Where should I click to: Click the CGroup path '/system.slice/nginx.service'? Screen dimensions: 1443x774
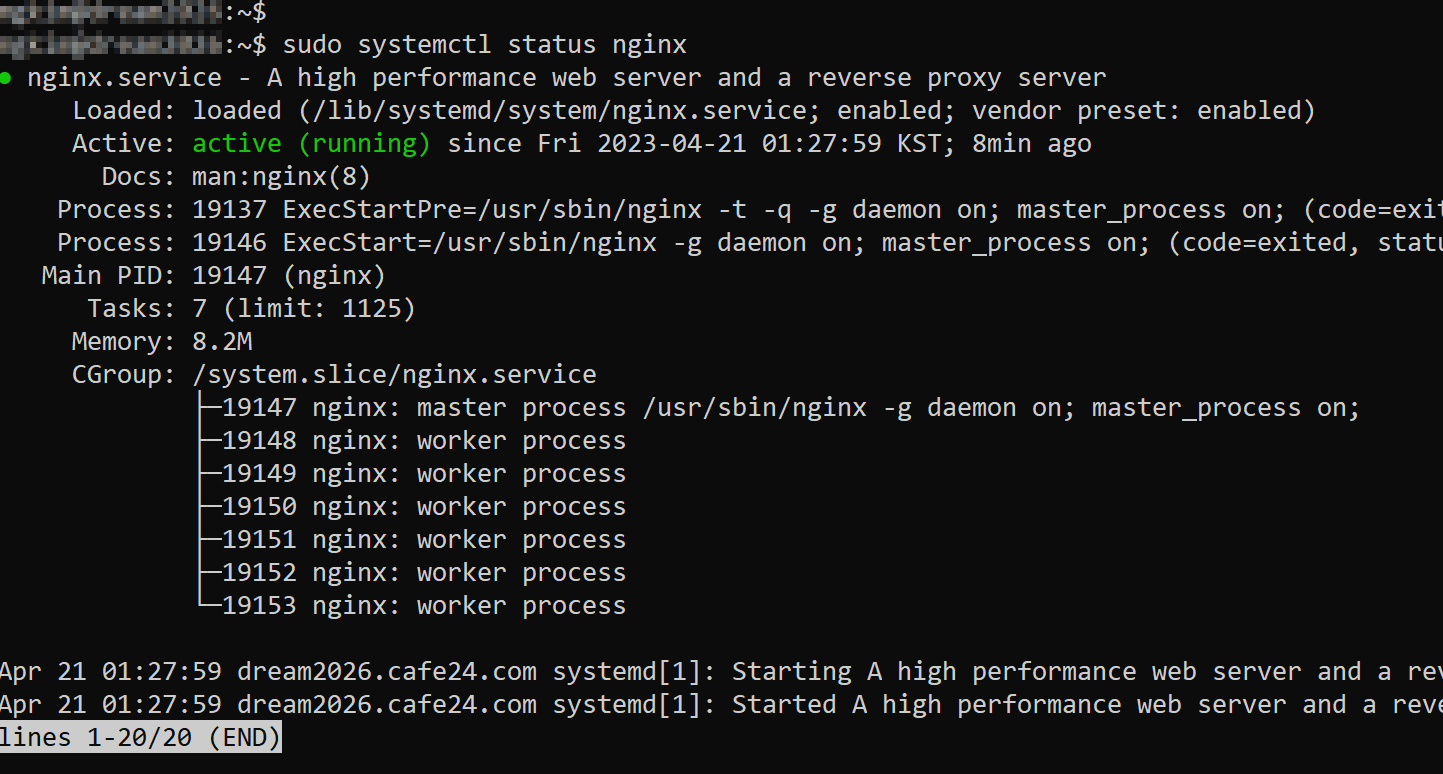click(x=394, y=375)
